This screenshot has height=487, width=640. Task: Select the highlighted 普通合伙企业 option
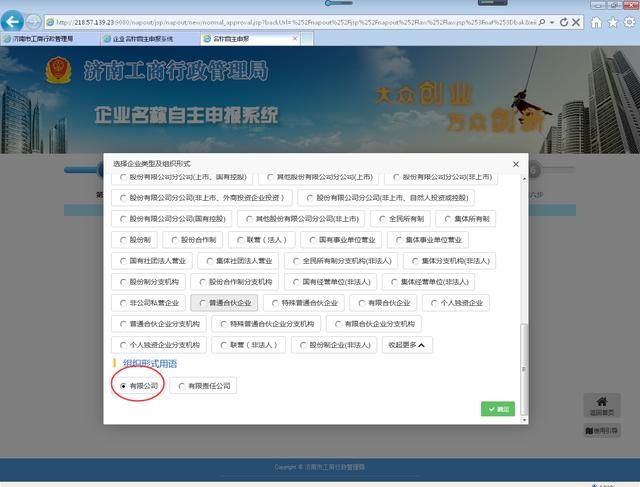coord(224,303)
